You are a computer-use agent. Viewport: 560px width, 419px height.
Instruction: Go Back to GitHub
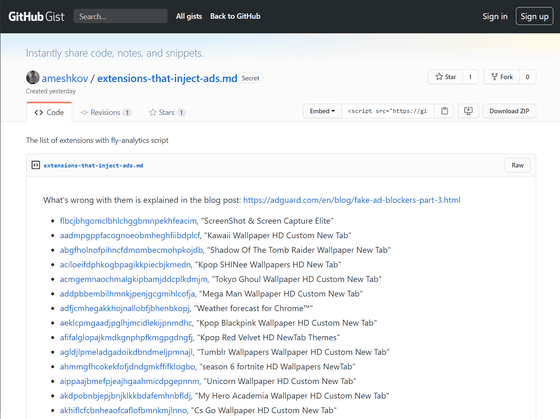235,16
